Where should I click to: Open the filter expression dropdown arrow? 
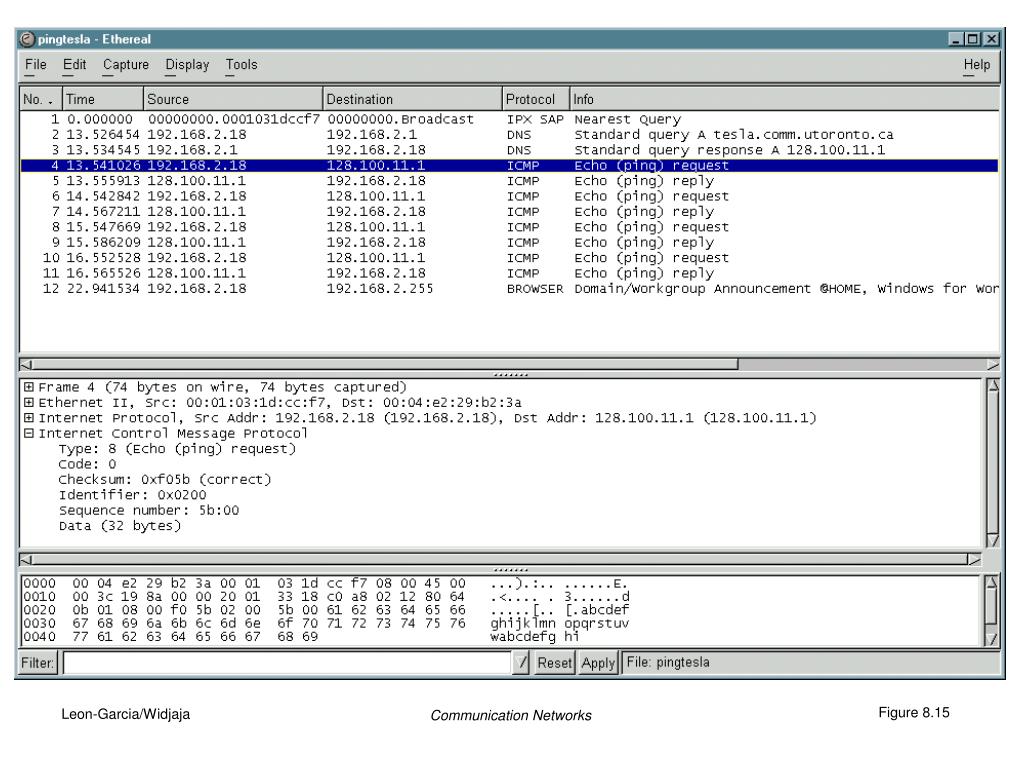click(521, 663)
